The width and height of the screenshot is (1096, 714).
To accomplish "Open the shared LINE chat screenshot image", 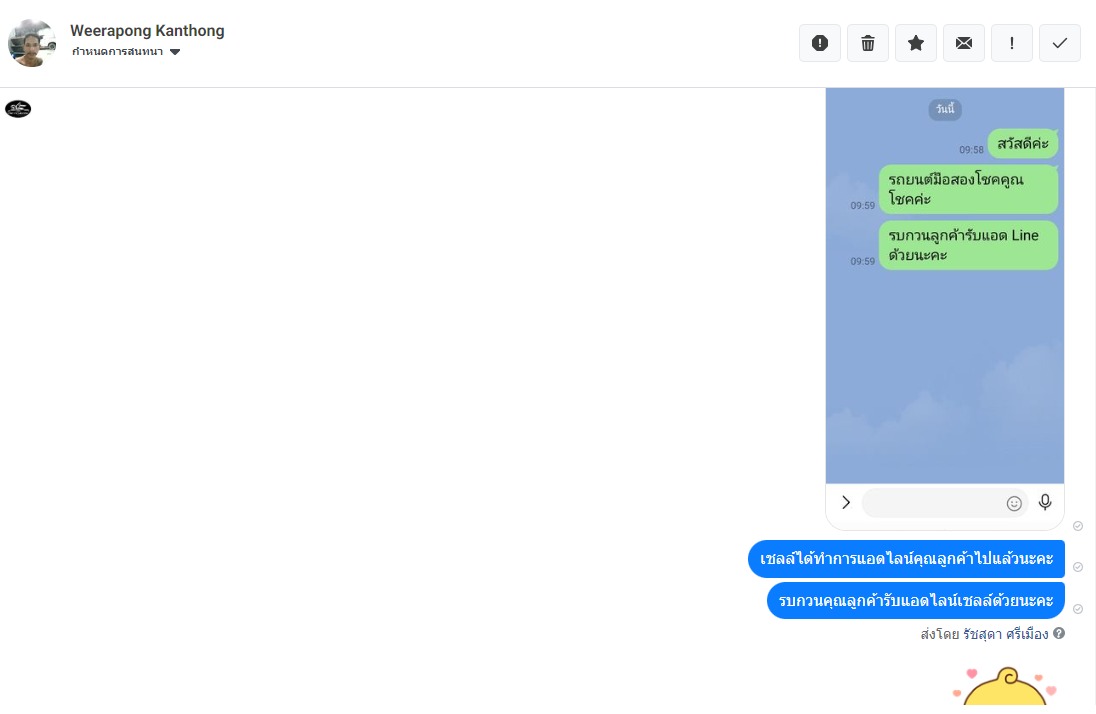I will [x=945, y=309].
